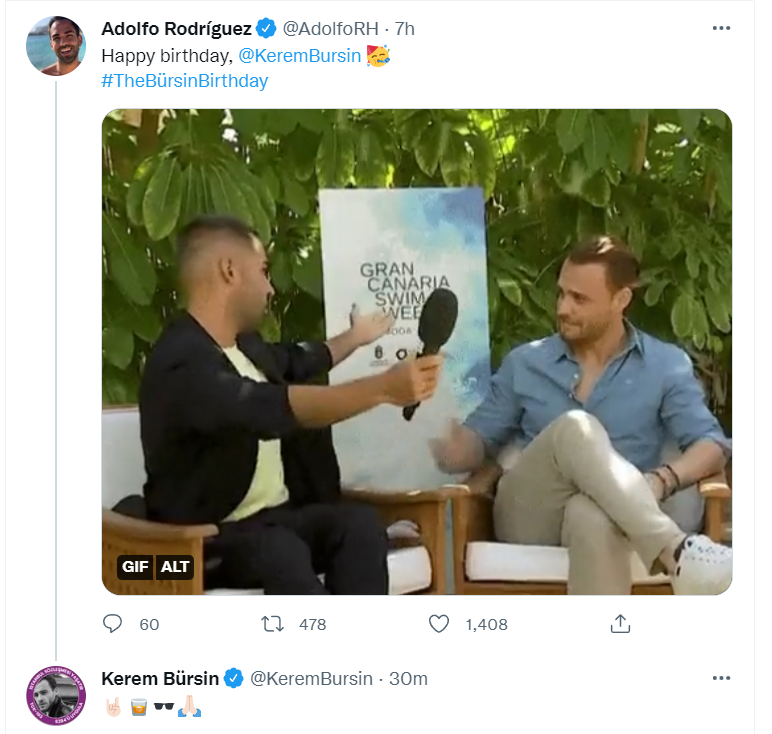Open Kerem Bürsin's profile avatar
This screenshot has width=772, height=734.
[x=56, y=695]
